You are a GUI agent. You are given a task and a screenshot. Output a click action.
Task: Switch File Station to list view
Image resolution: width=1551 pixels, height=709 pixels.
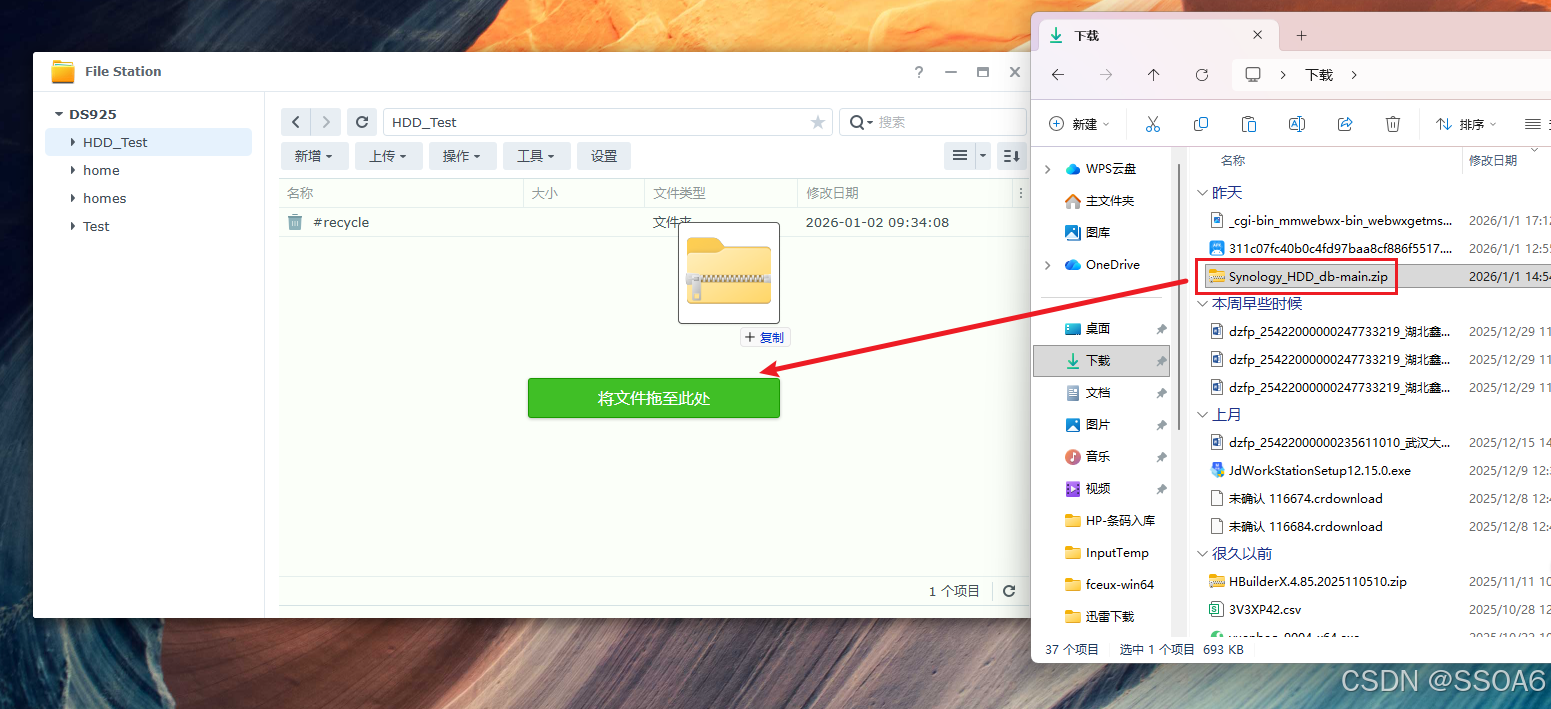(x=960, y=156)
